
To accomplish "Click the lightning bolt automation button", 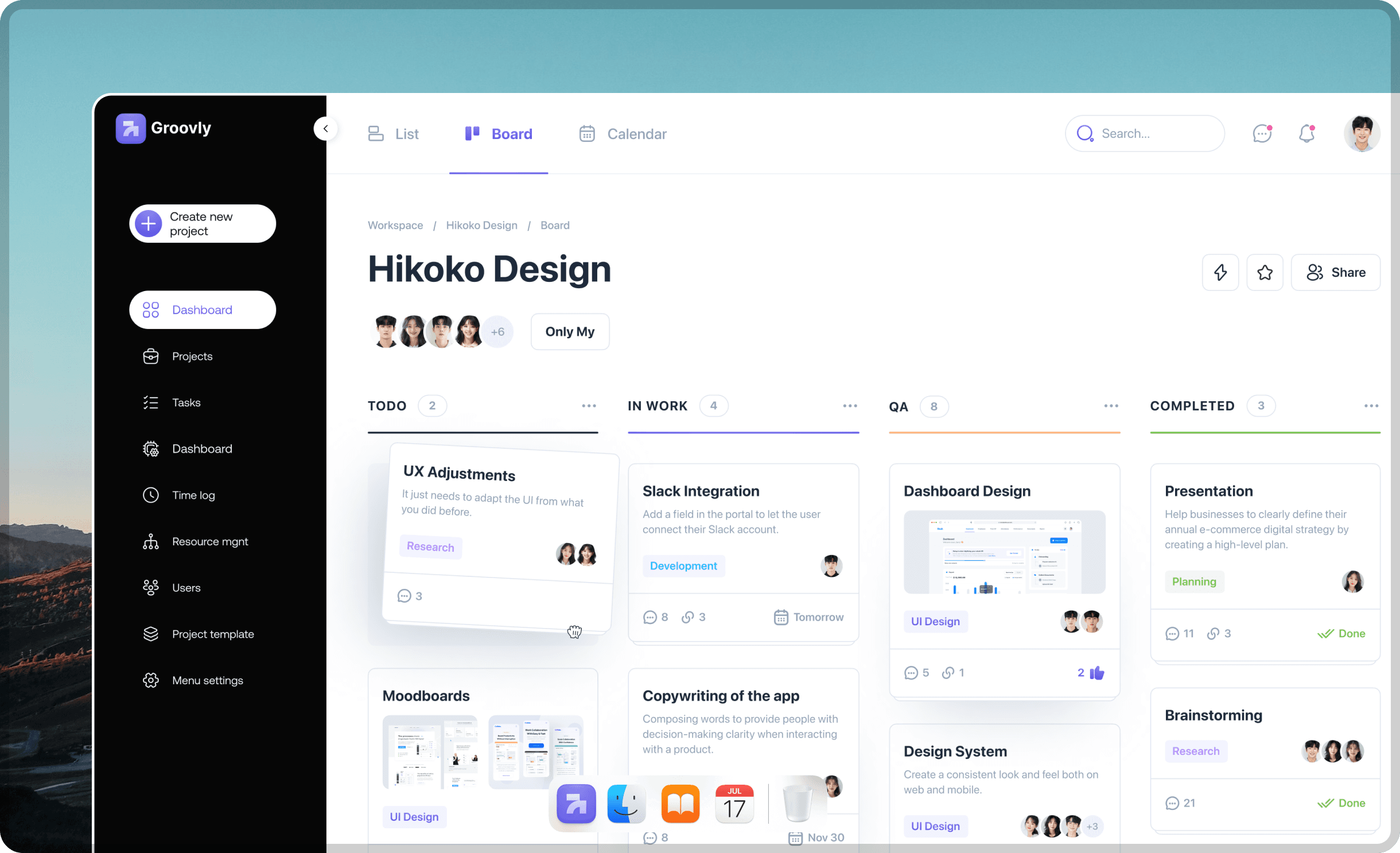I will pos(1220,273).
